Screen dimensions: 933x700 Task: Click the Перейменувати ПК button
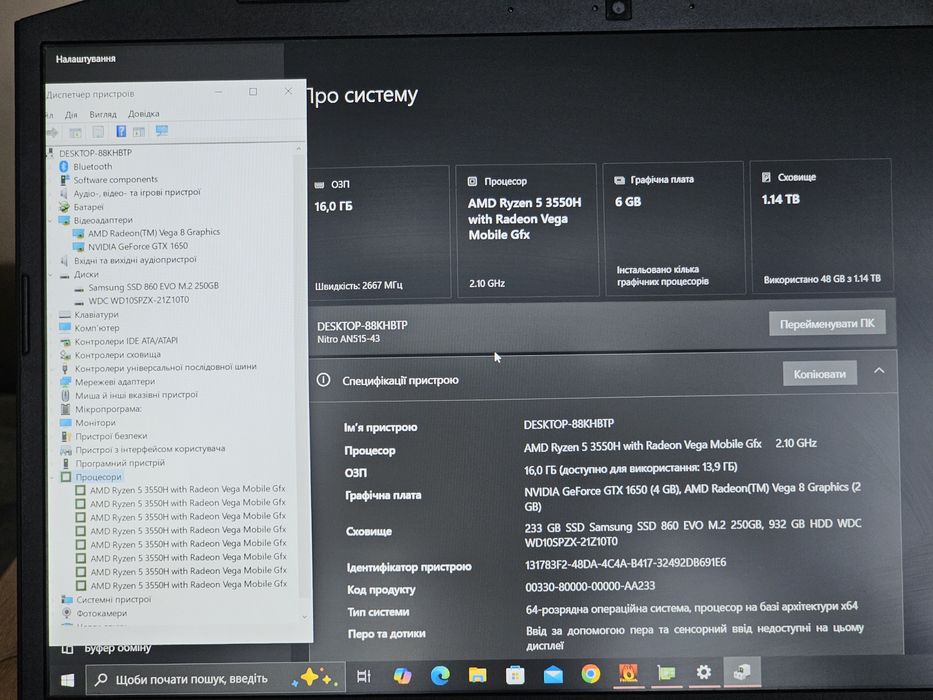pos(827,324)
